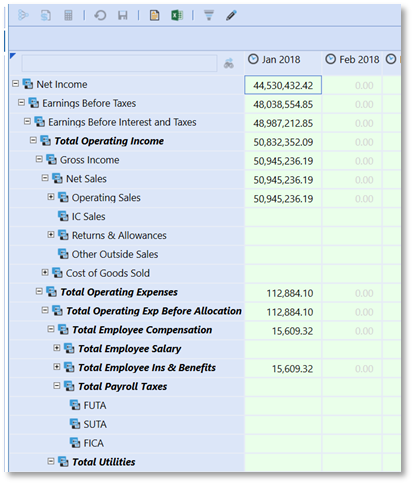Select the FICA account row
413x484 pixels.
127,443
